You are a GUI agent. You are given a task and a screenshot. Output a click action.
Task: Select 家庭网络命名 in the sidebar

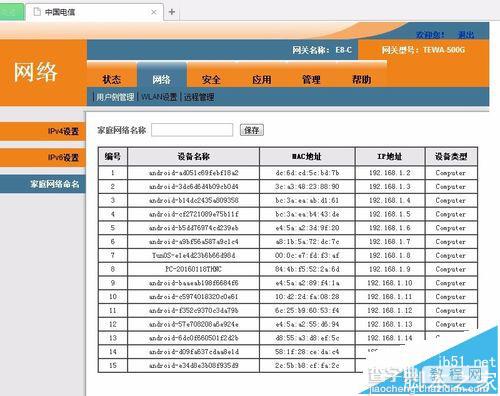(43, 184)
